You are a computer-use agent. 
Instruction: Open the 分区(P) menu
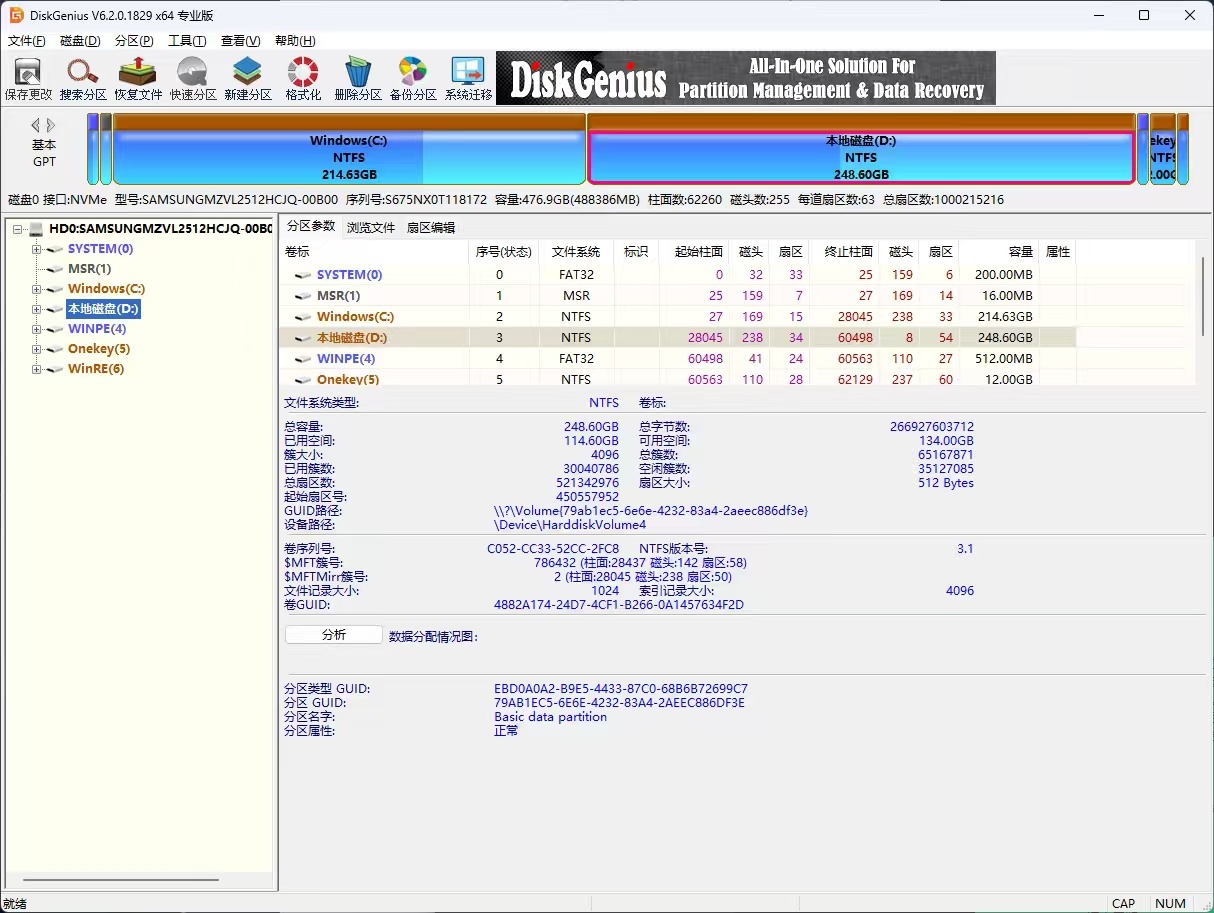point(134,41)
